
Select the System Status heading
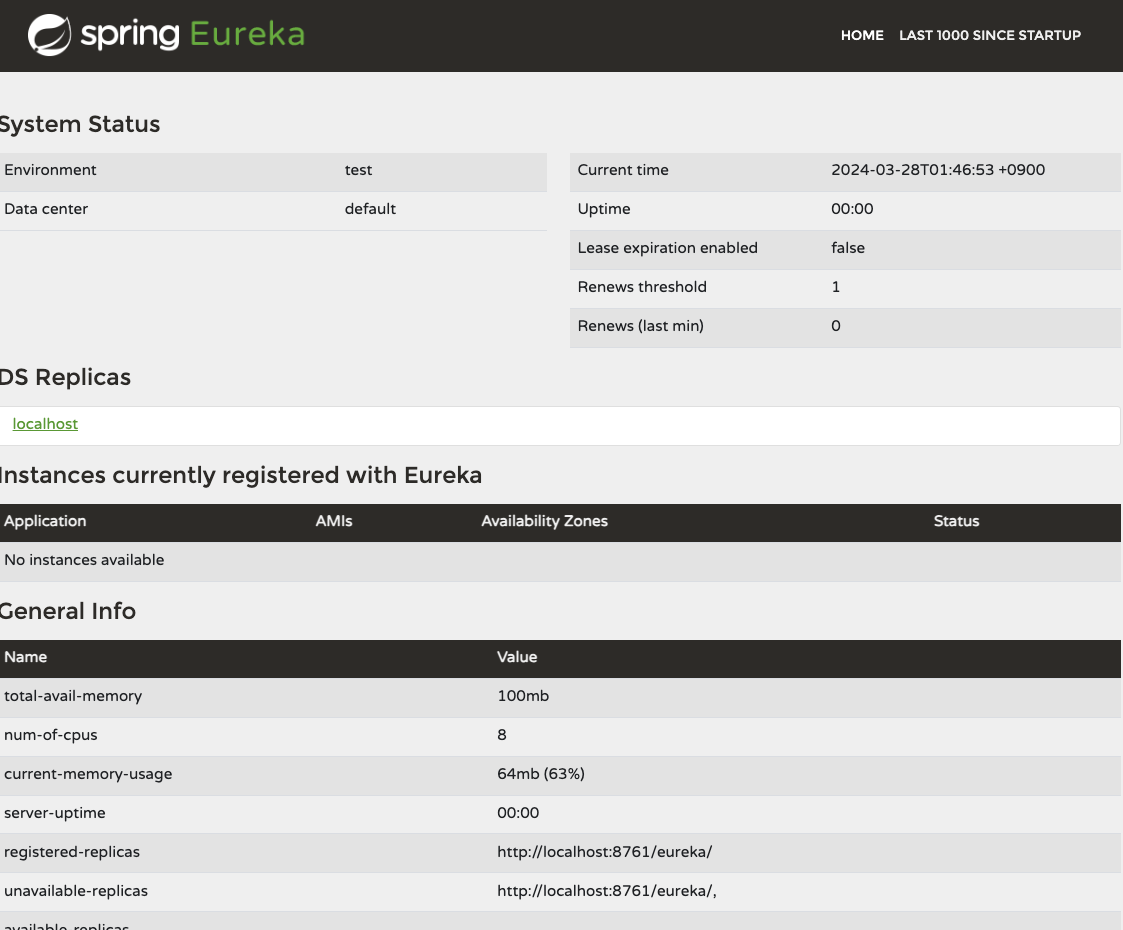pos(79,124)
